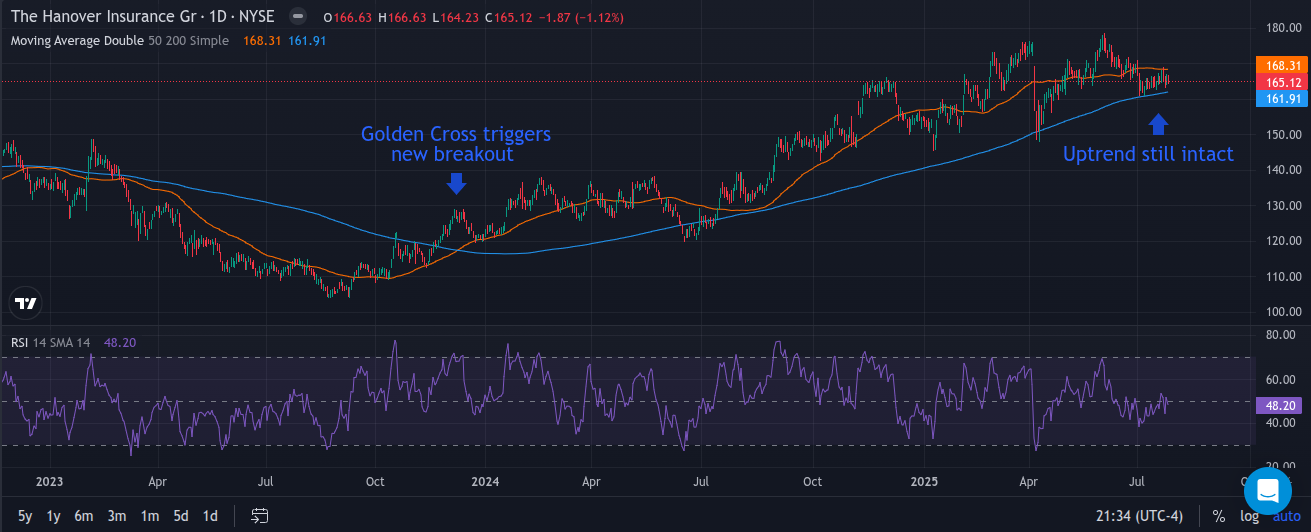Viewport: 1311px width, 532px height.
Task: Click the market status pill icon beside NYSE
Action: point(297,17)
